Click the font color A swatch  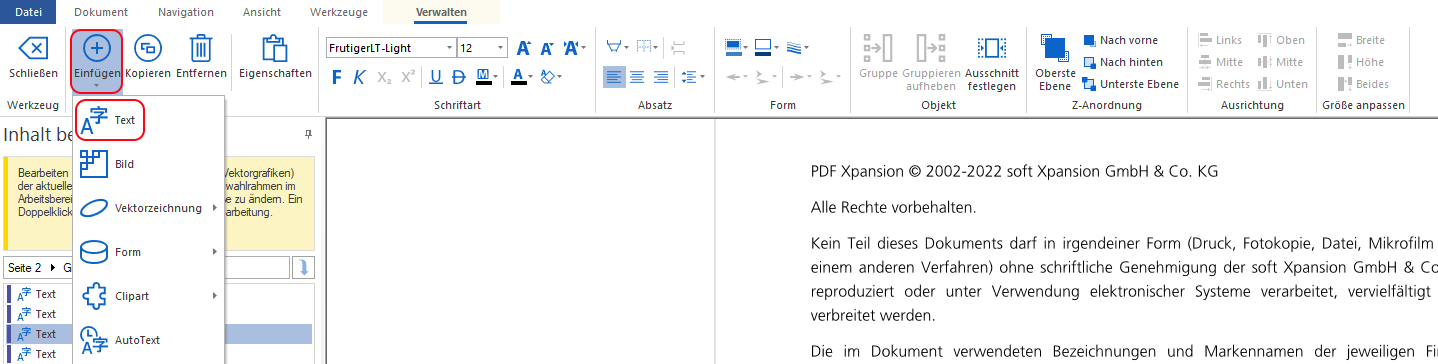[x=518, y=77]
